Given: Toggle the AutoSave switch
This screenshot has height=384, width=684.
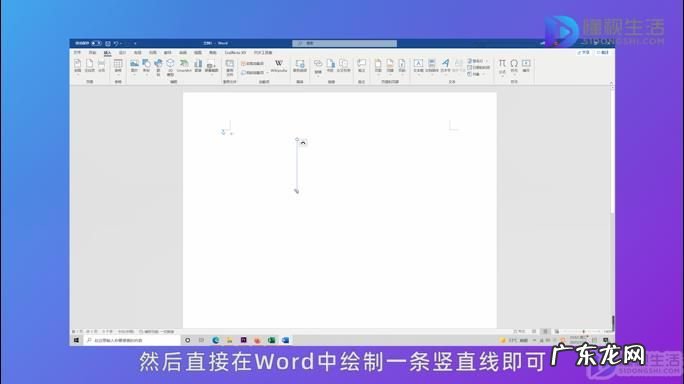Looking at the screenshot, I should [x=96, y=43].
